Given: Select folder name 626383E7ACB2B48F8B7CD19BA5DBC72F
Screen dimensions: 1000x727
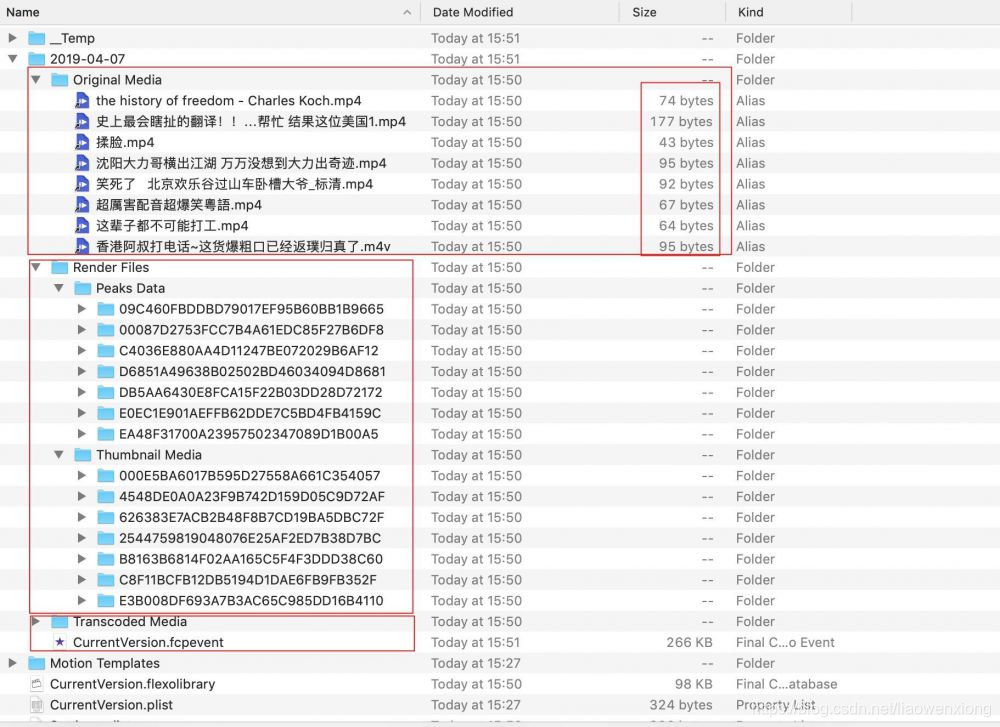Looking at the screenshot, I should pyautogui.click(x=251, y=517).
